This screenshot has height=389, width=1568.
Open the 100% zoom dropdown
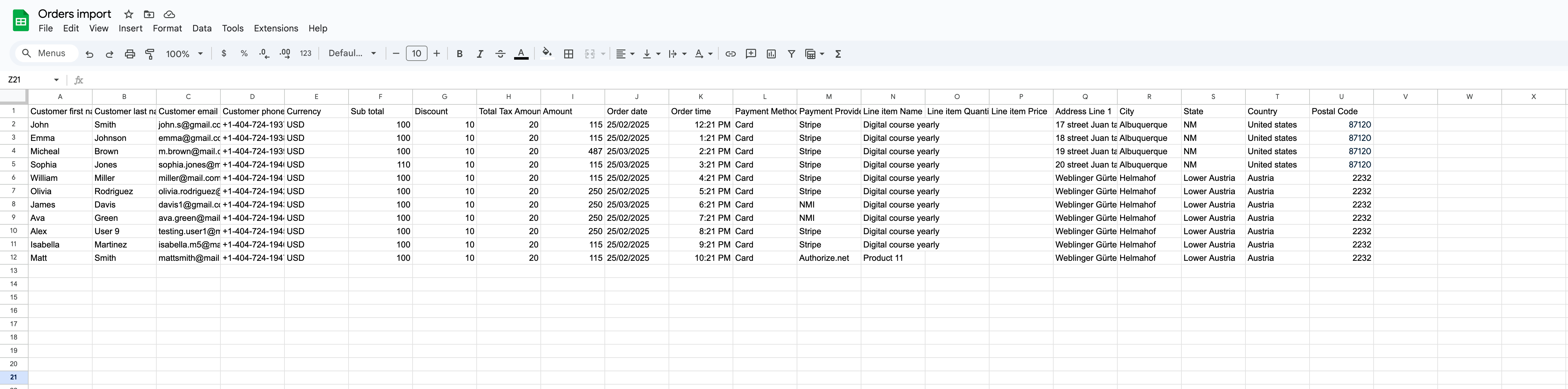click(x=184, y=54)
